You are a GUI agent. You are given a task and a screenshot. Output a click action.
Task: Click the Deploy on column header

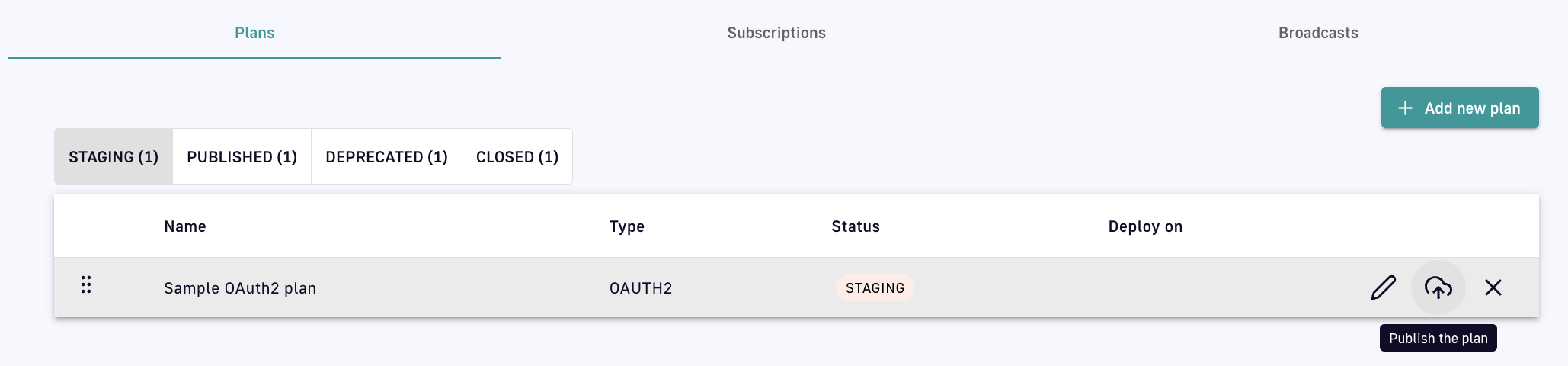[x=1144, y=226]
